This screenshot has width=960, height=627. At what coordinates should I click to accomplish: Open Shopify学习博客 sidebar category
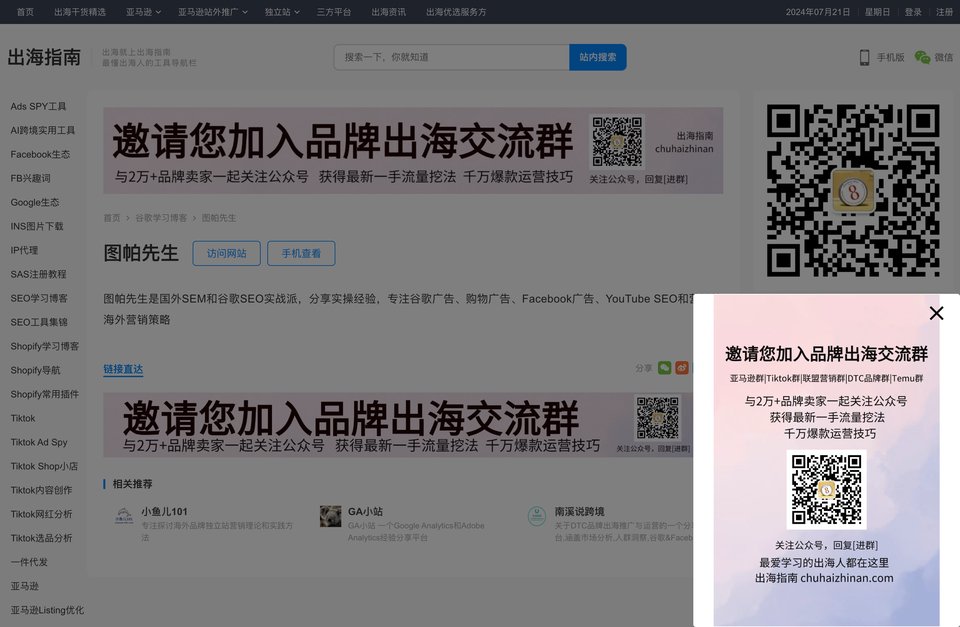coord(45,346)
